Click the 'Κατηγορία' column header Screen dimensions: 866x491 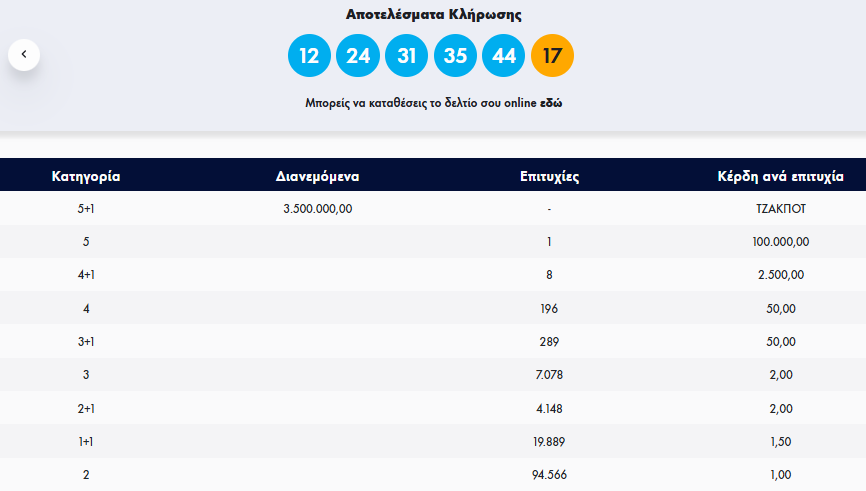pyautogui.click(x=86, y=176)
